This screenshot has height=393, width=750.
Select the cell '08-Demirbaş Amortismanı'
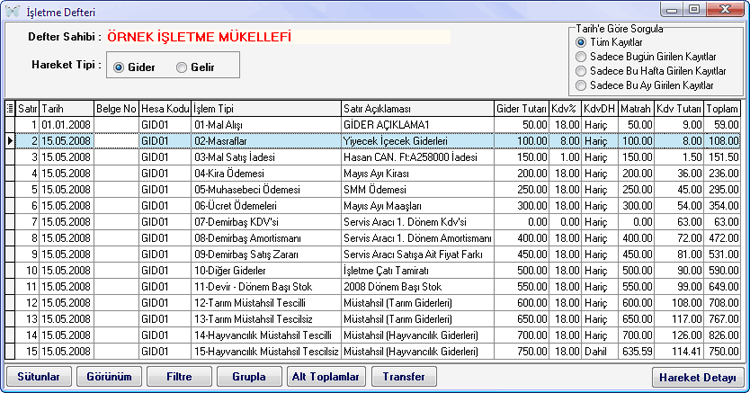266,238
